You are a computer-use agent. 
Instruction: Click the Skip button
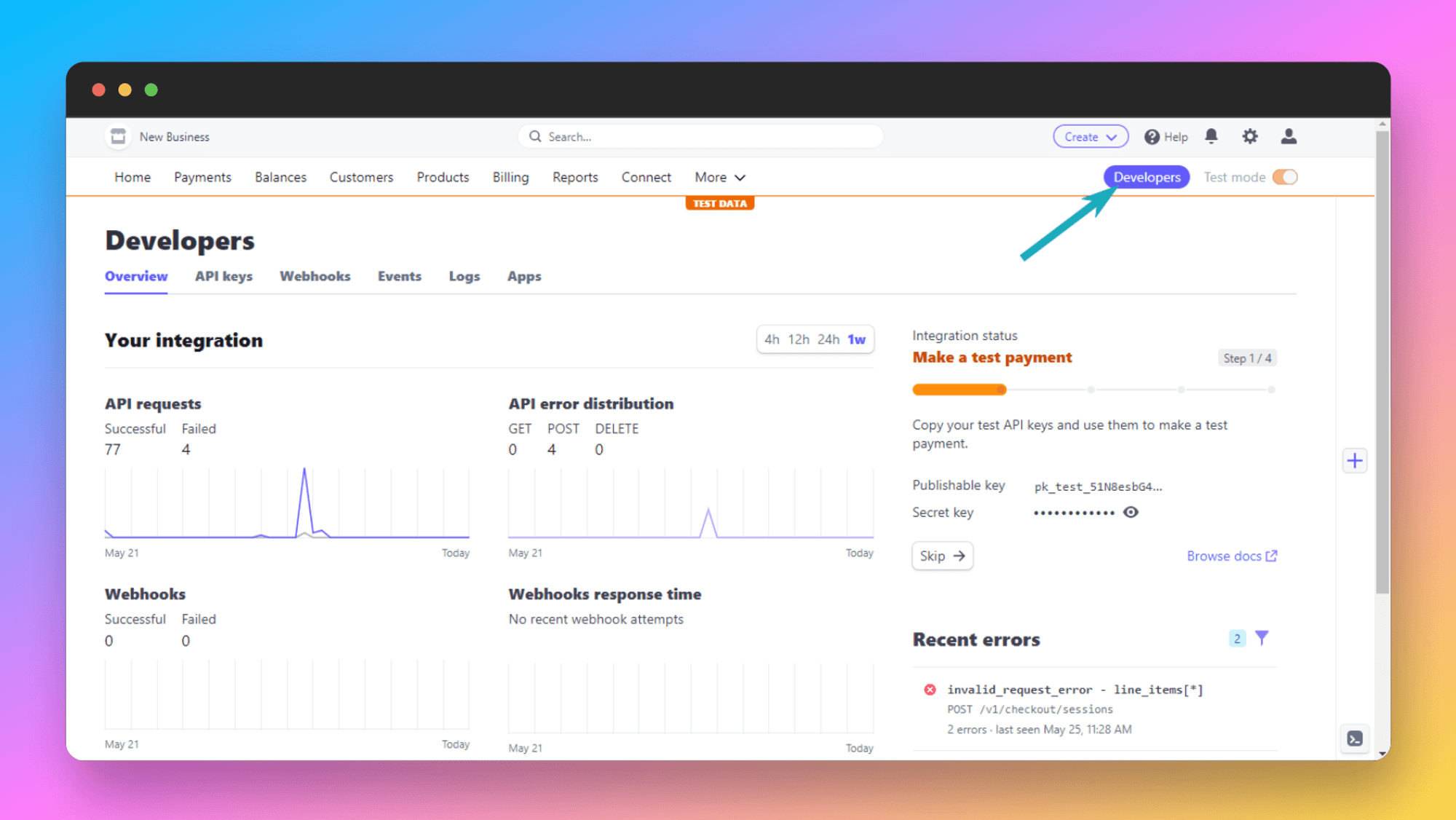tap(942, 556)
